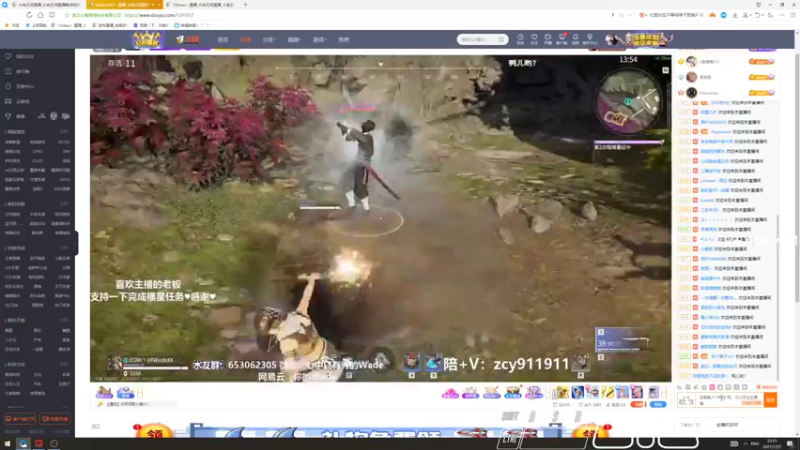Open the first bookmark in bookmarks bar
This screenshot has width=800, height=450.
coord(13,25)
